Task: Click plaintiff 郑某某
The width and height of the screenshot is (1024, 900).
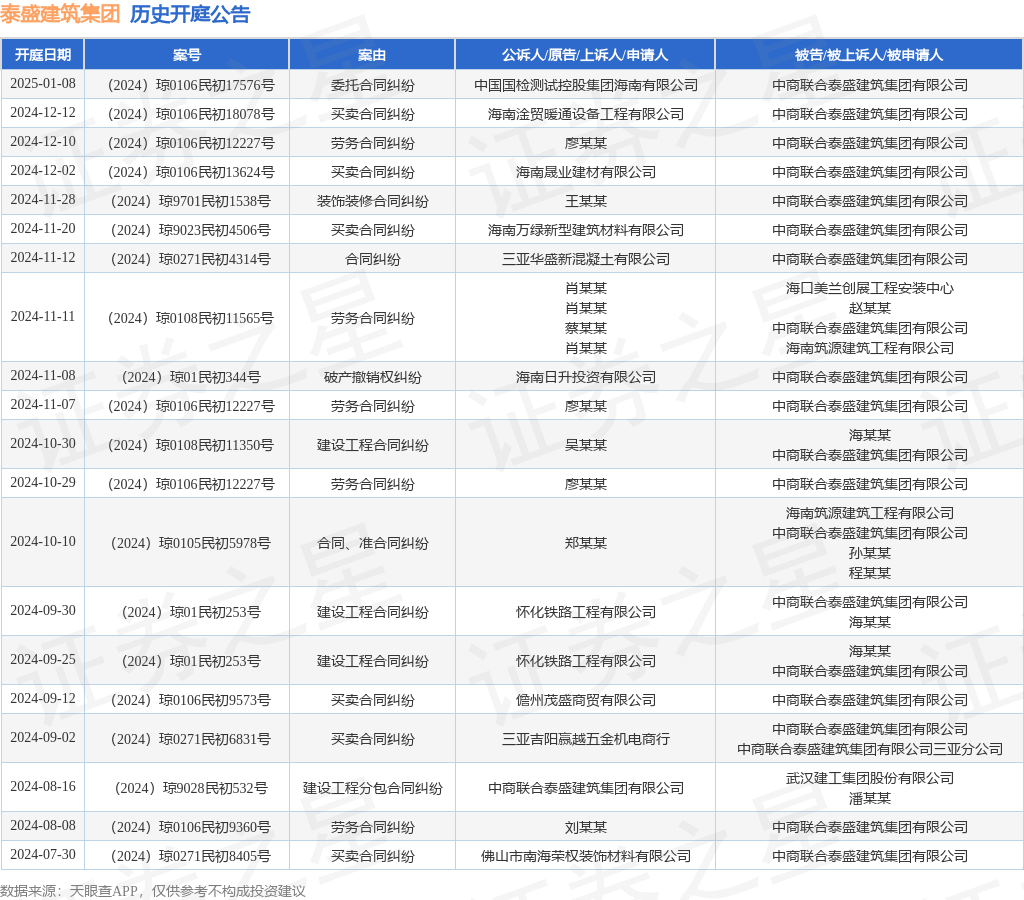Action: [x=586, y=543]
